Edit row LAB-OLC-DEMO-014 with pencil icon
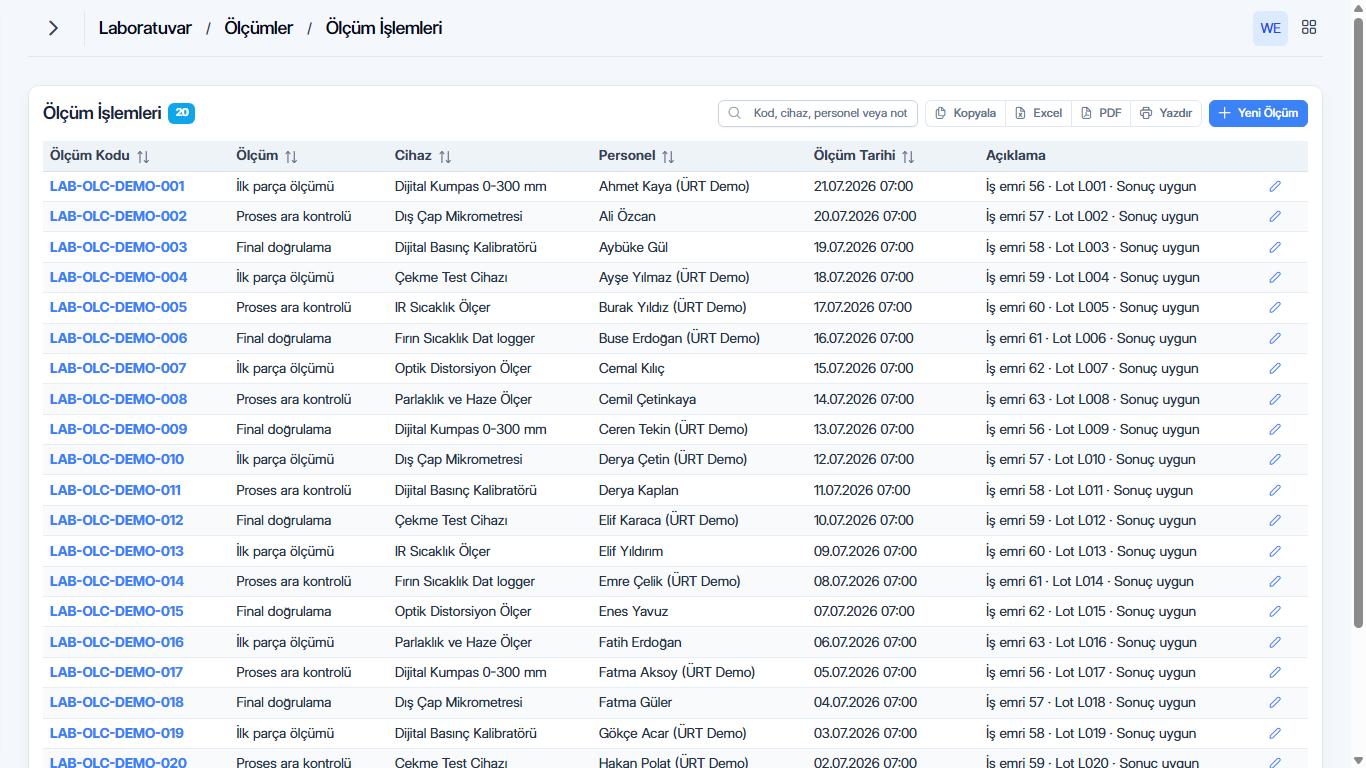The image size is (1366, 768). pyautogui.click(x=1275, y=581)
